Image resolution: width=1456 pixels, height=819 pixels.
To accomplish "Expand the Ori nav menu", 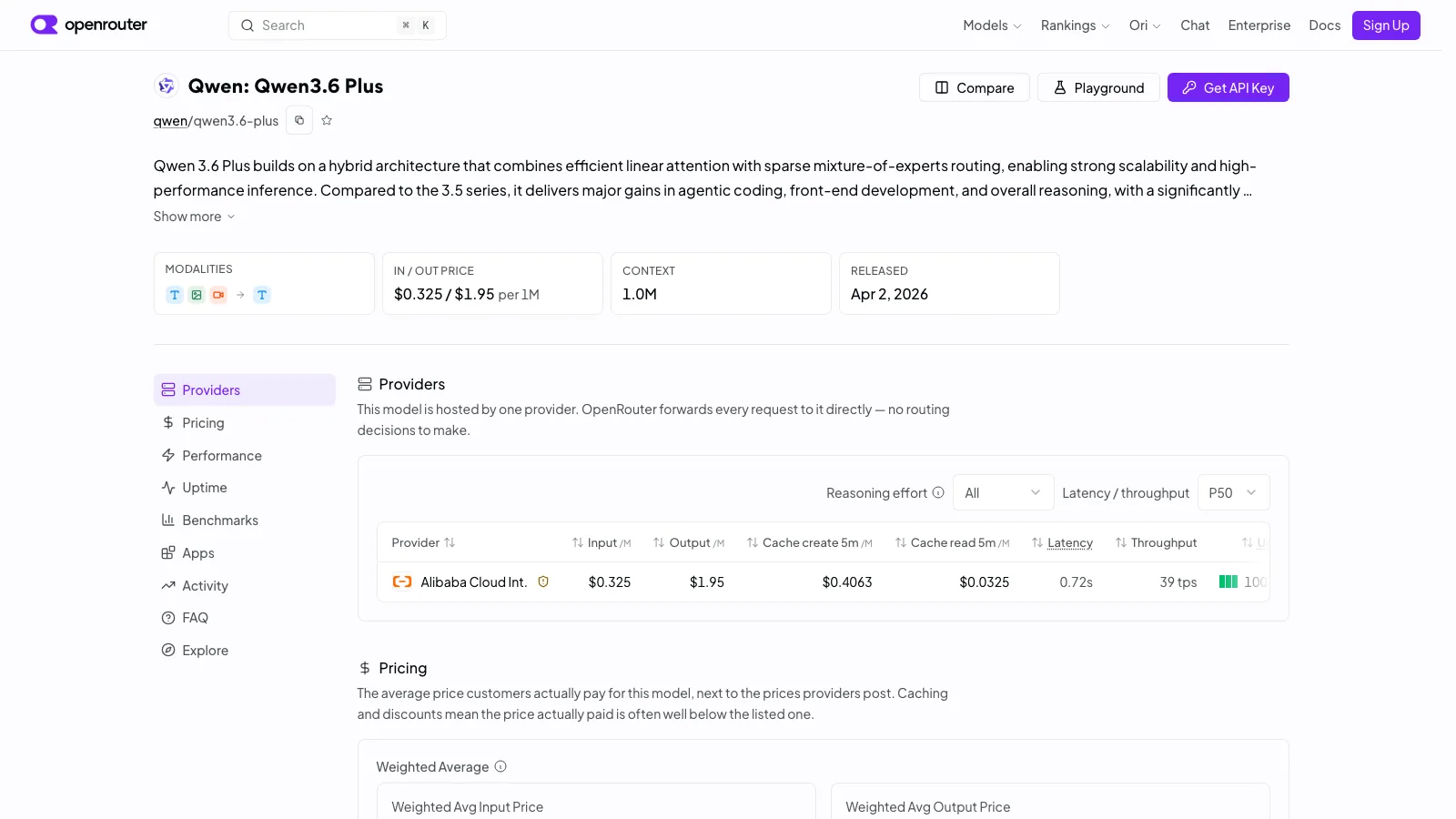I will point(1145,25).
